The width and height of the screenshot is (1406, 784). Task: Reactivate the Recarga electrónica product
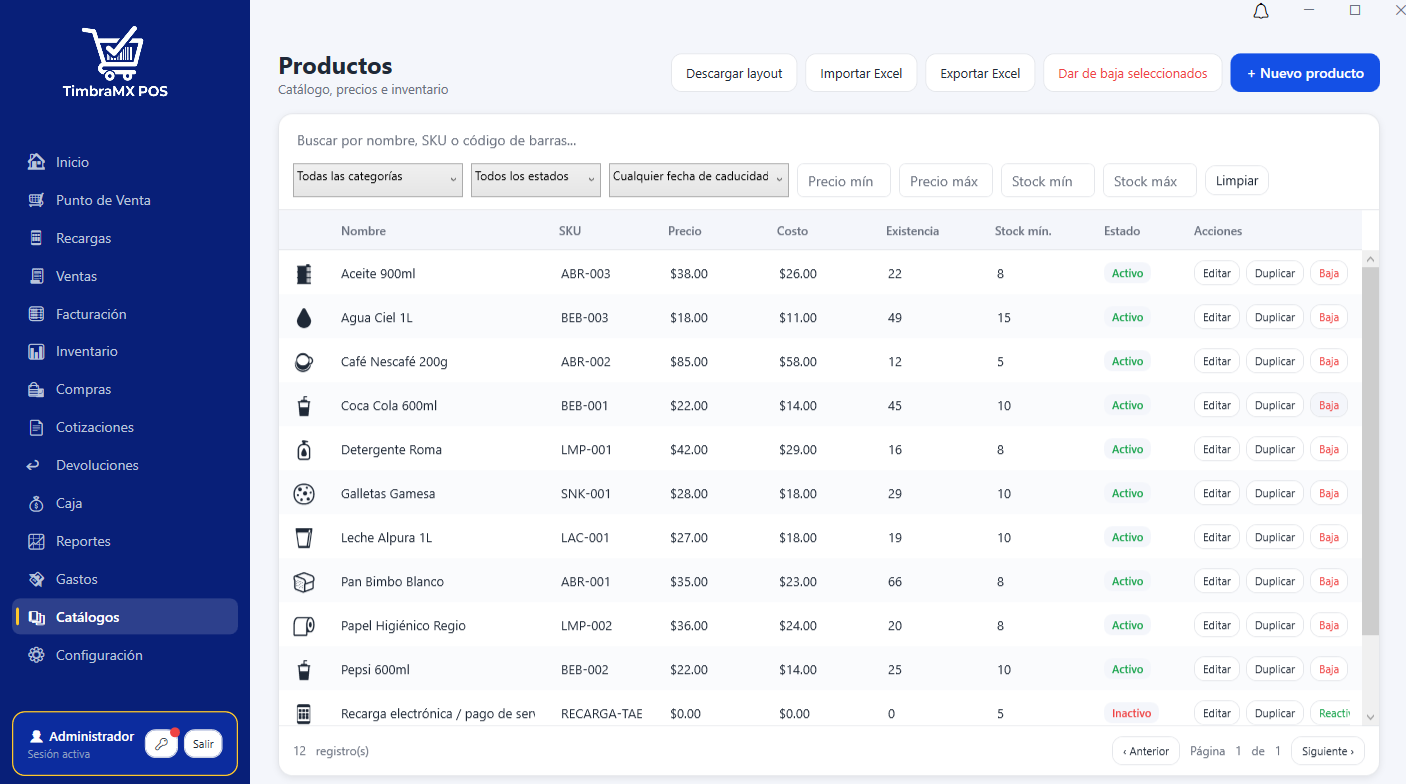[x=1331, y=714]
